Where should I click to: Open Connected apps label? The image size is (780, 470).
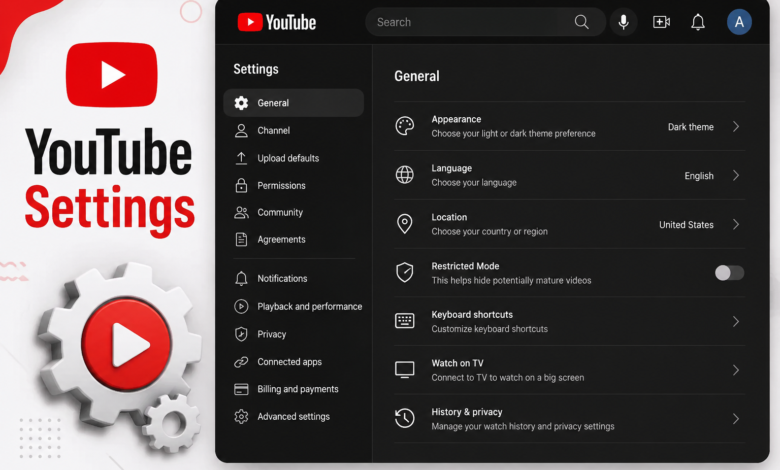click(x=290, y=362)
